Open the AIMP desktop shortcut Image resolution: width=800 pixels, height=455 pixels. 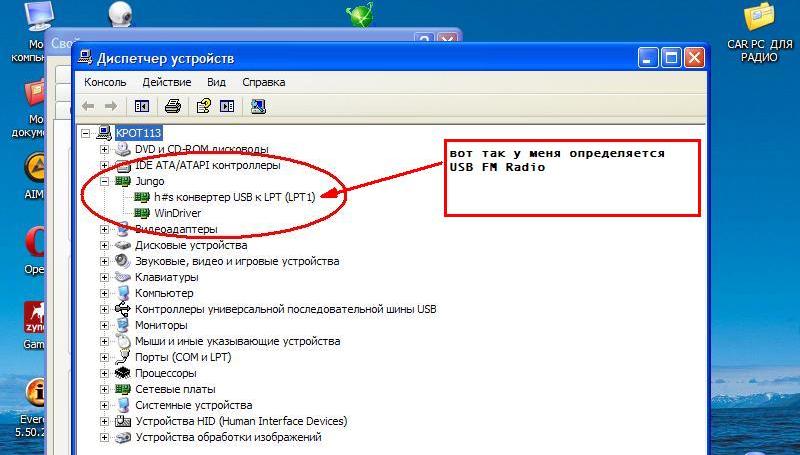pos(34,176)
